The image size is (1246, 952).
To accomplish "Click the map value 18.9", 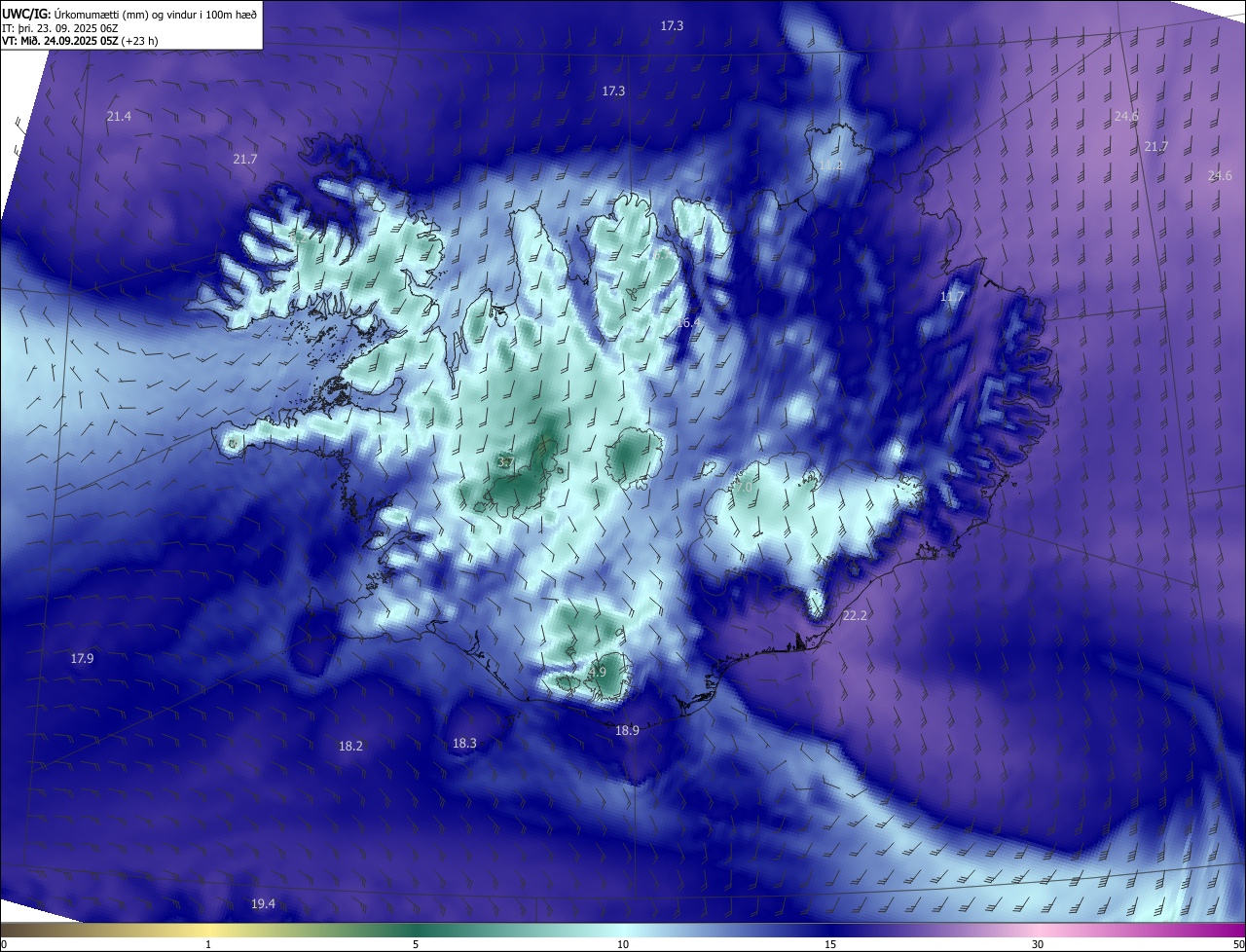I will click(627, 730).
